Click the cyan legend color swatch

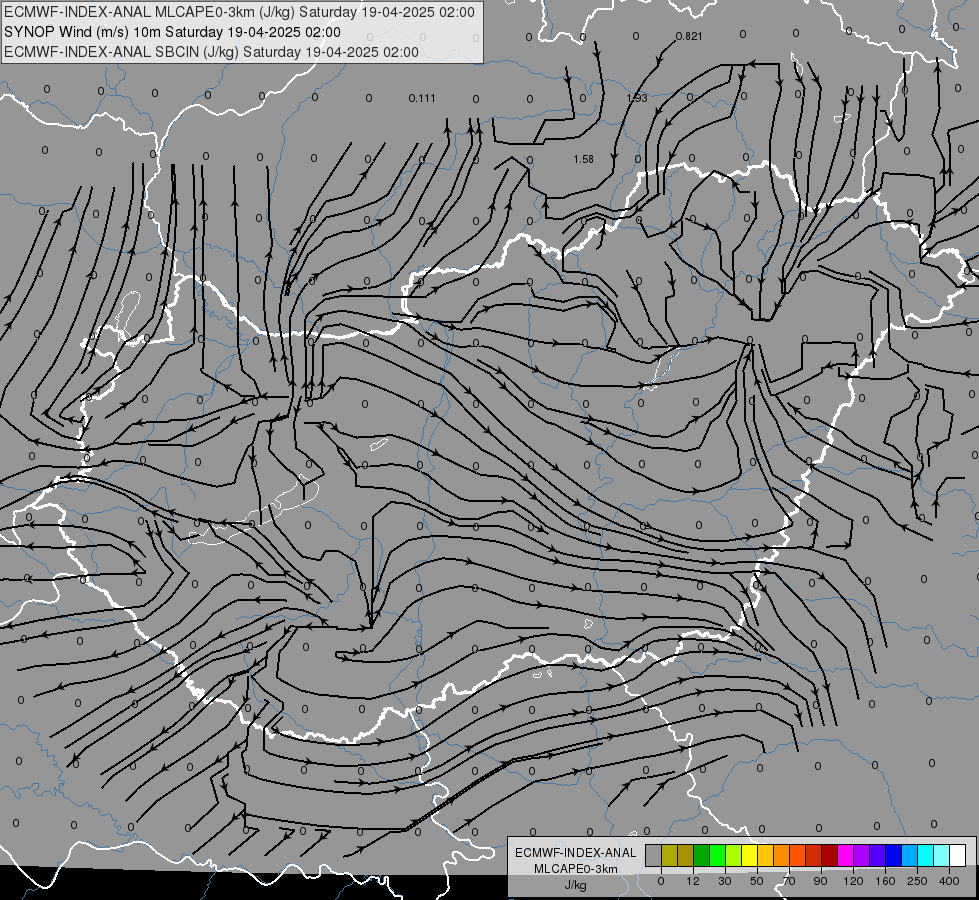coord(927,855)
